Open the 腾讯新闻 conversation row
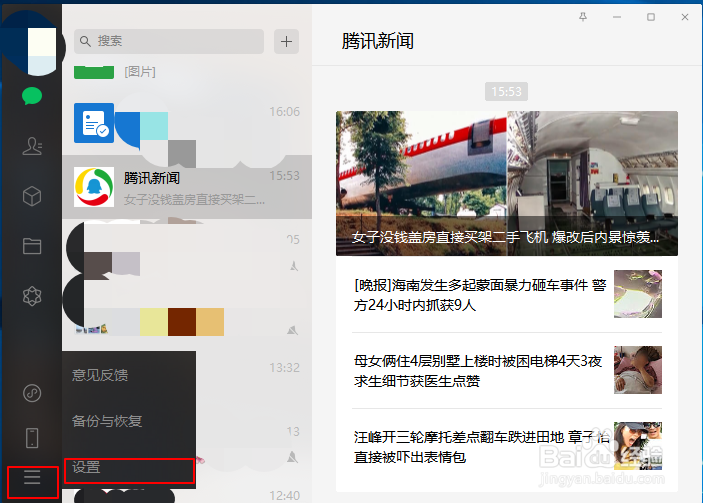This screenshot has height=503, width=703. (x=187, y=187)
